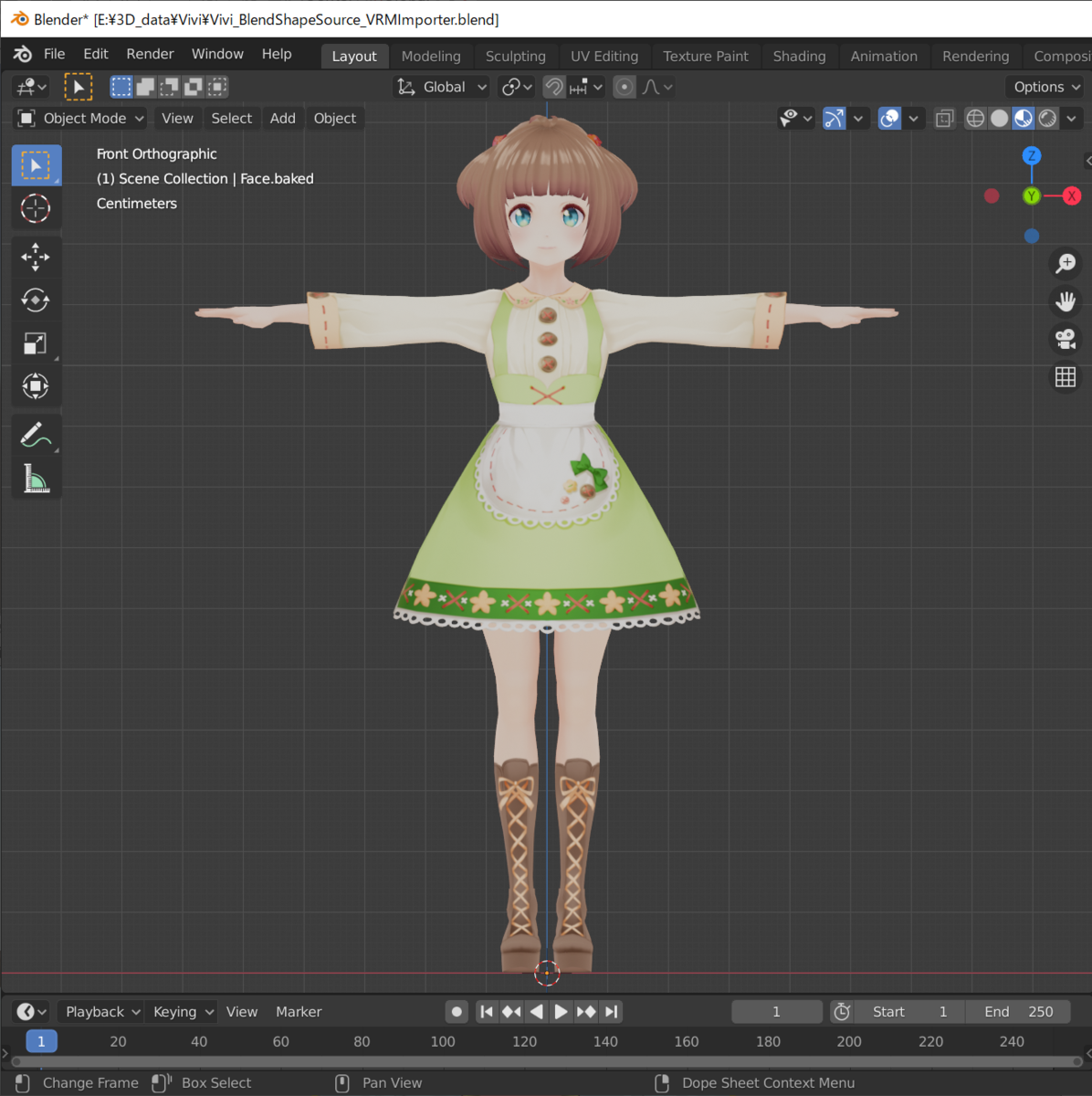1092x1096 pixels.
Task: Choose Set New Selection mode icon
Action: (121, 87)
